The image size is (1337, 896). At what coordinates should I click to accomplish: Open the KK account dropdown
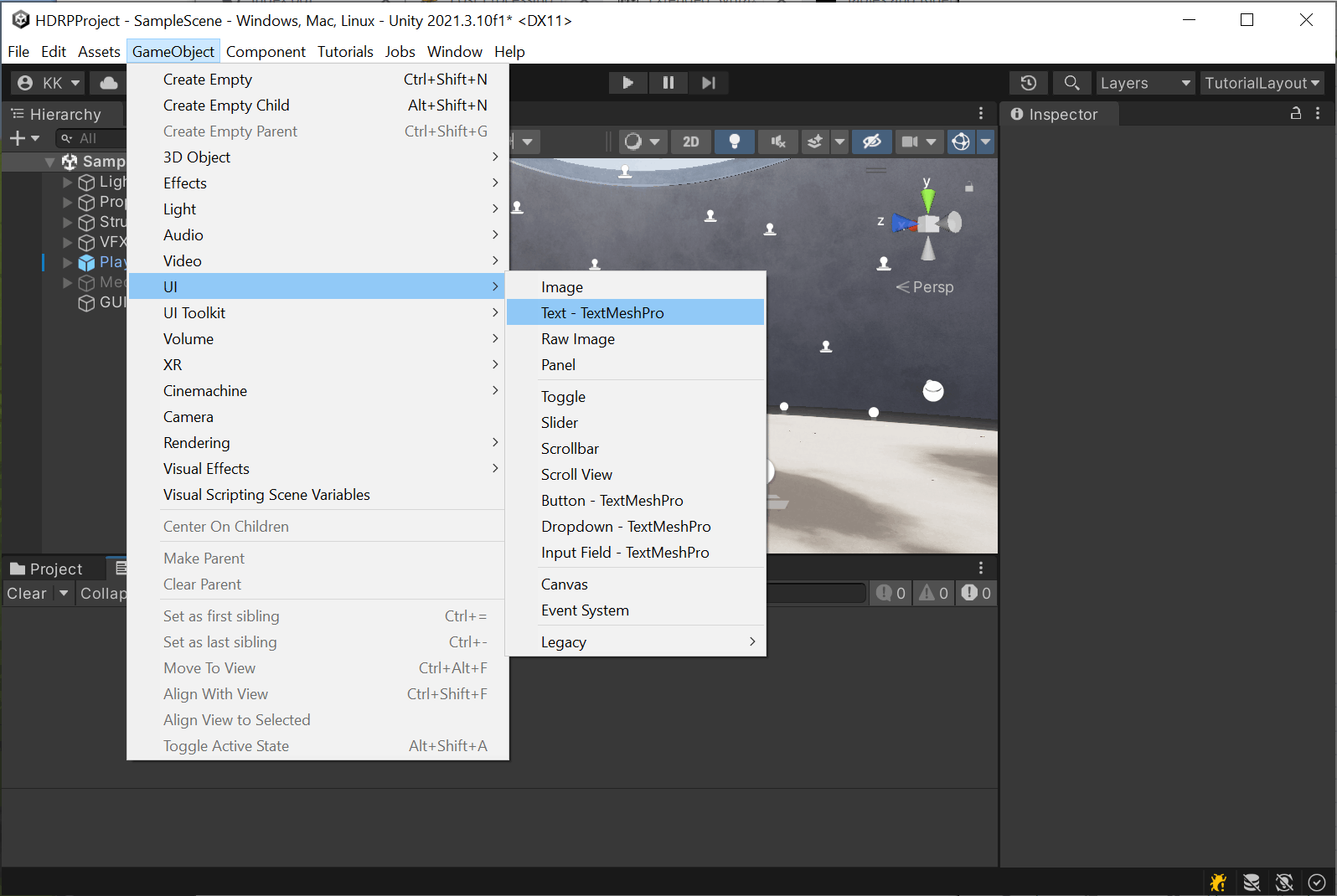49,83
